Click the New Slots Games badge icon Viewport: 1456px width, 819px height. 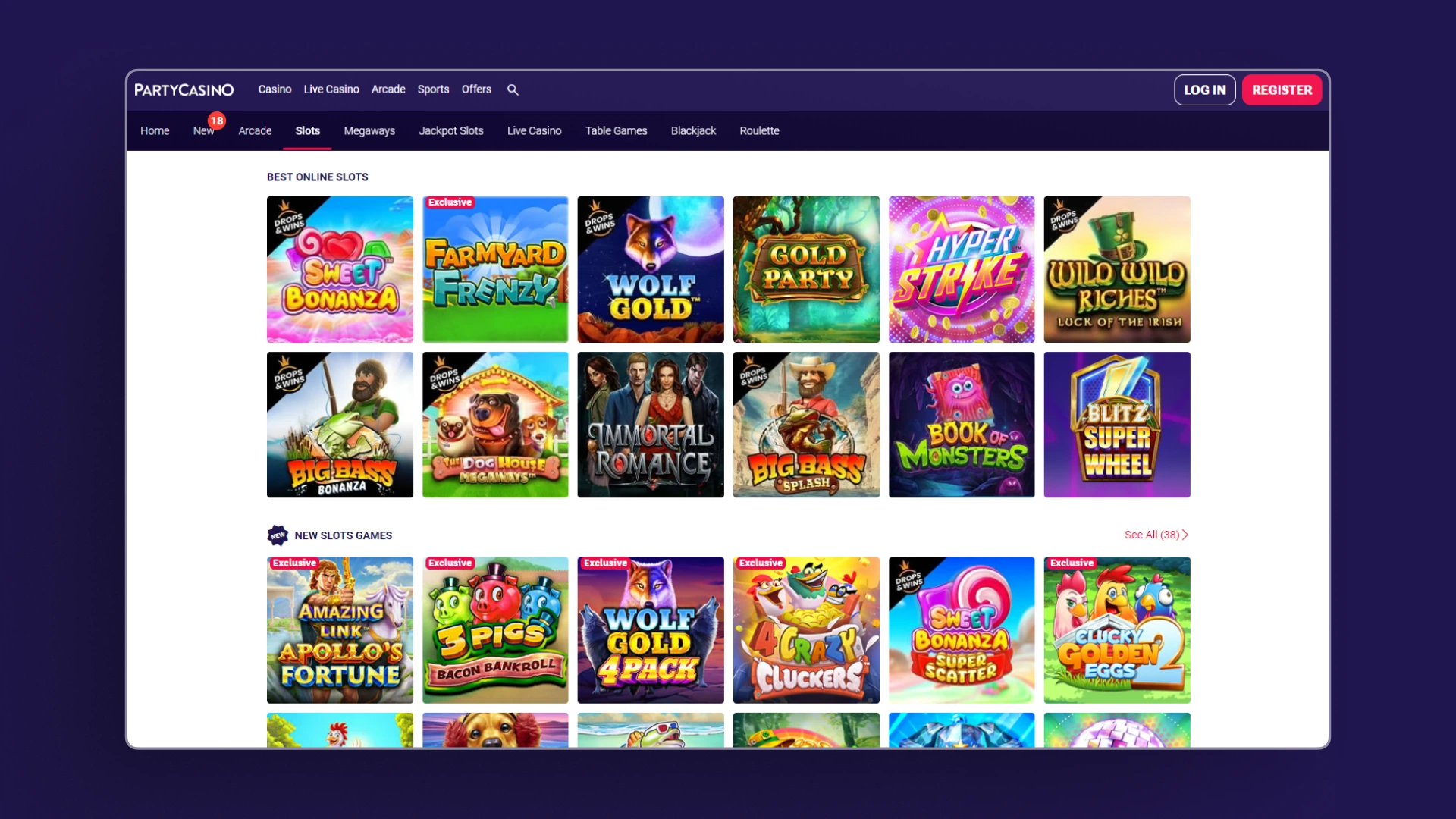tap(278, 535)
